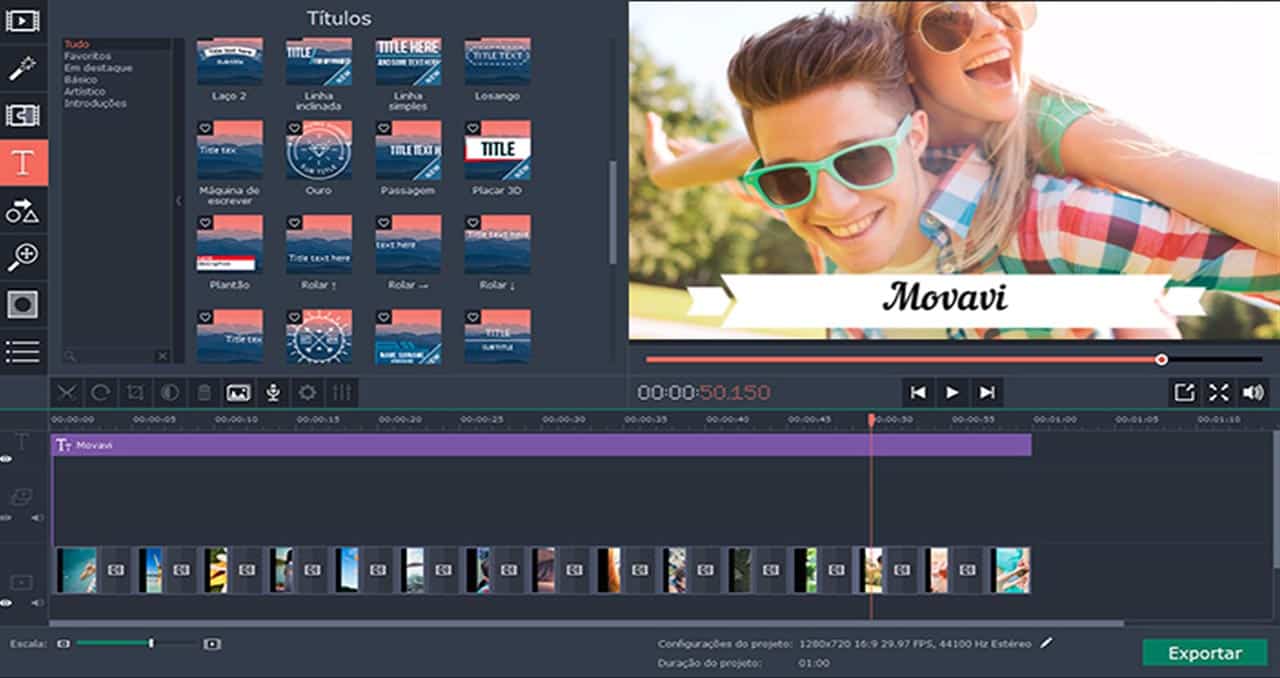The width and height of the screenshot is (1280, 678).
Task: Click the microphone record audio icon
Action: coord(273,393)
